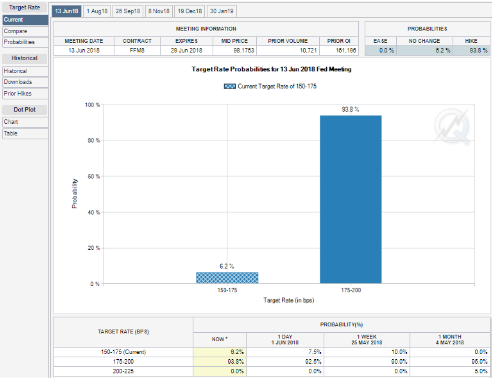Click the MID PRICE column header
Viewport: 492px width, 378px height.
pos(235,41)
